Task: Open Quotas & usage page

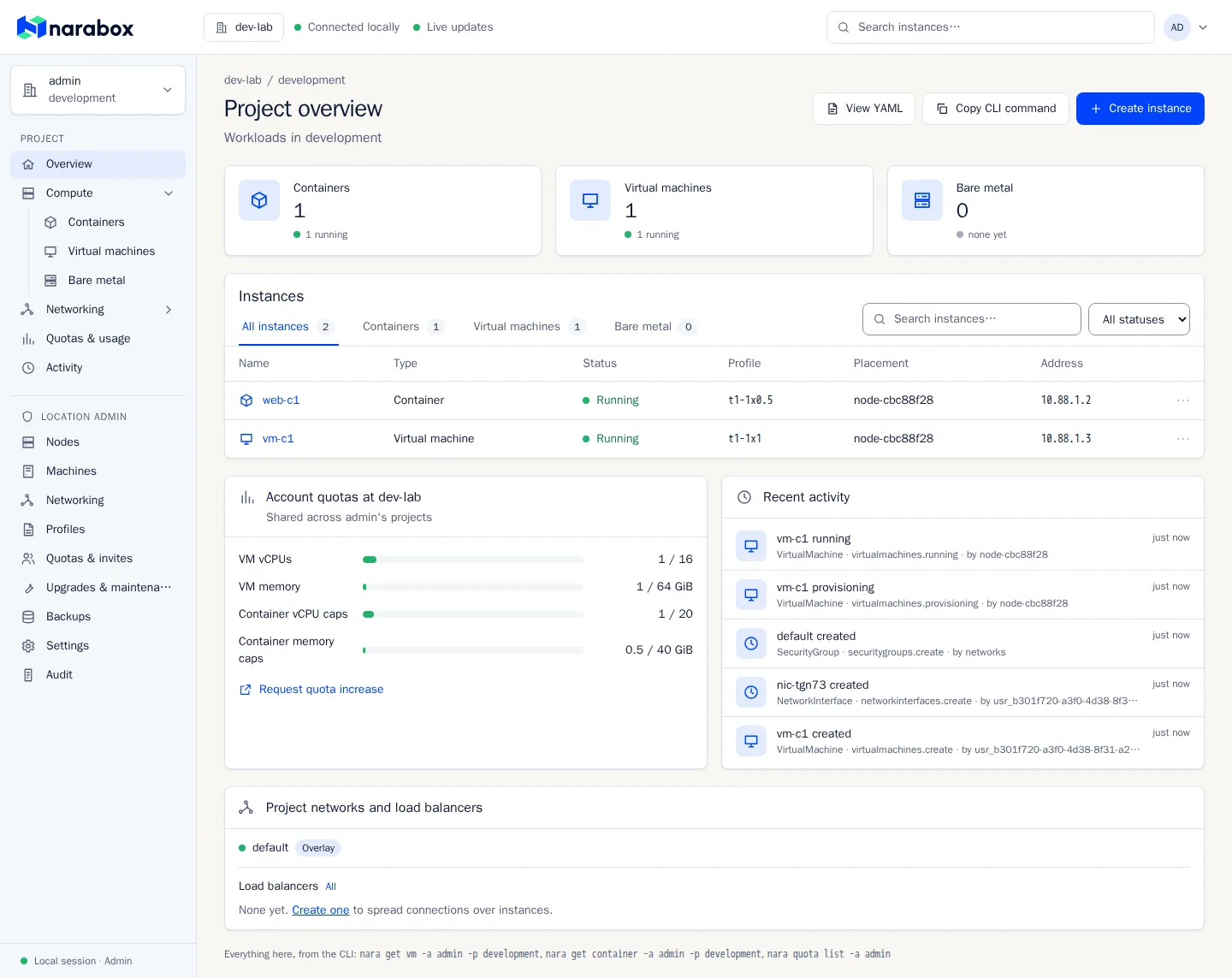Action: [98, 339]
